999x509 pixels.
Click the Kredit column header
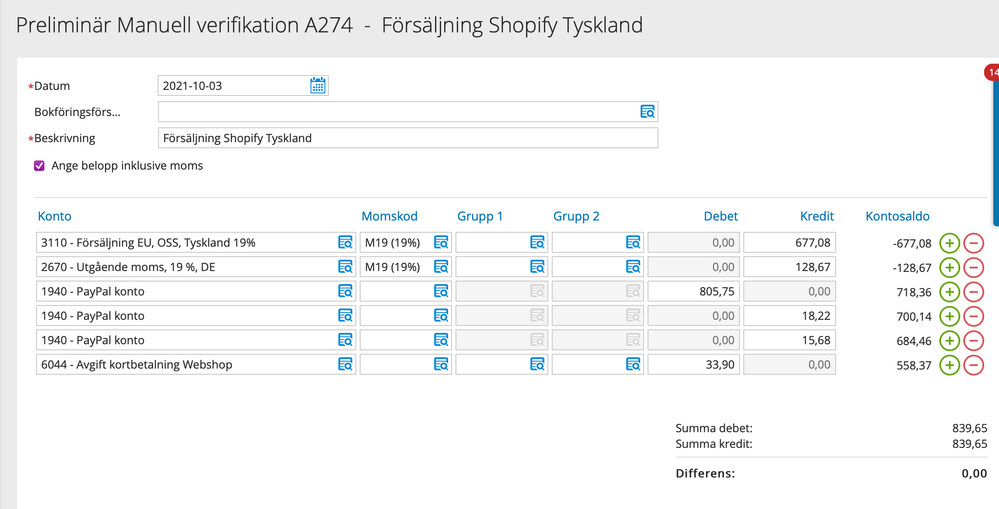816,216
